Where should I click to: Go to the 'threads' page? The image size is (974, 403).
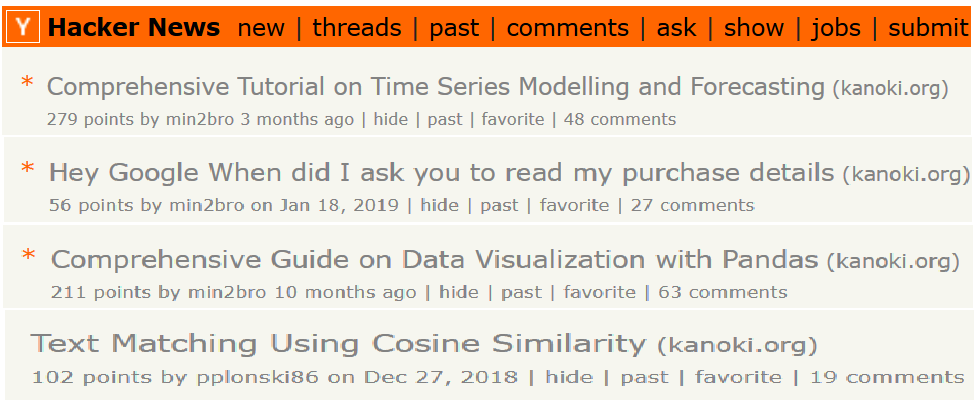point(357,28)
